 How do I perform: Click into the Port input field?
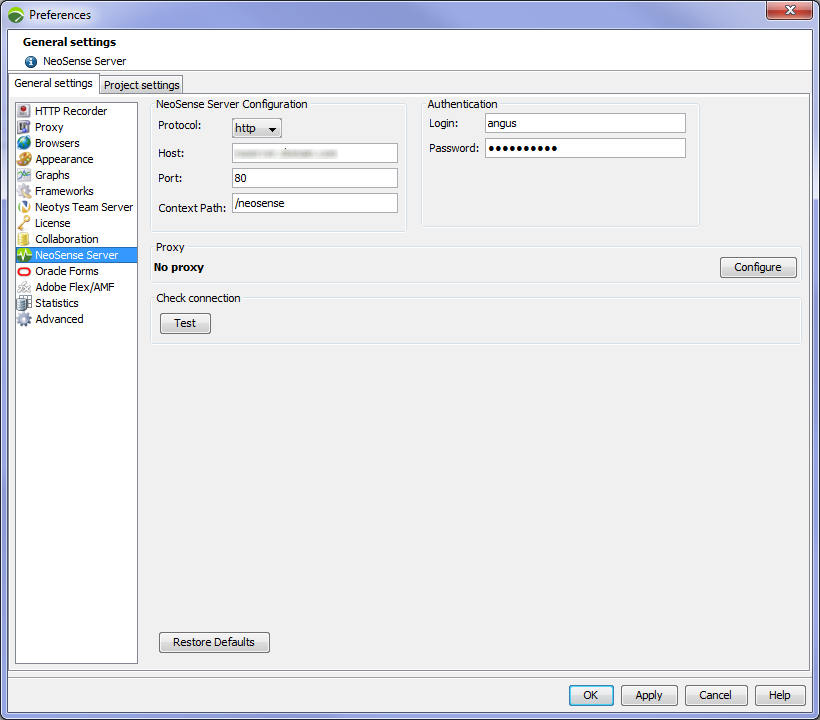(314, 178)
